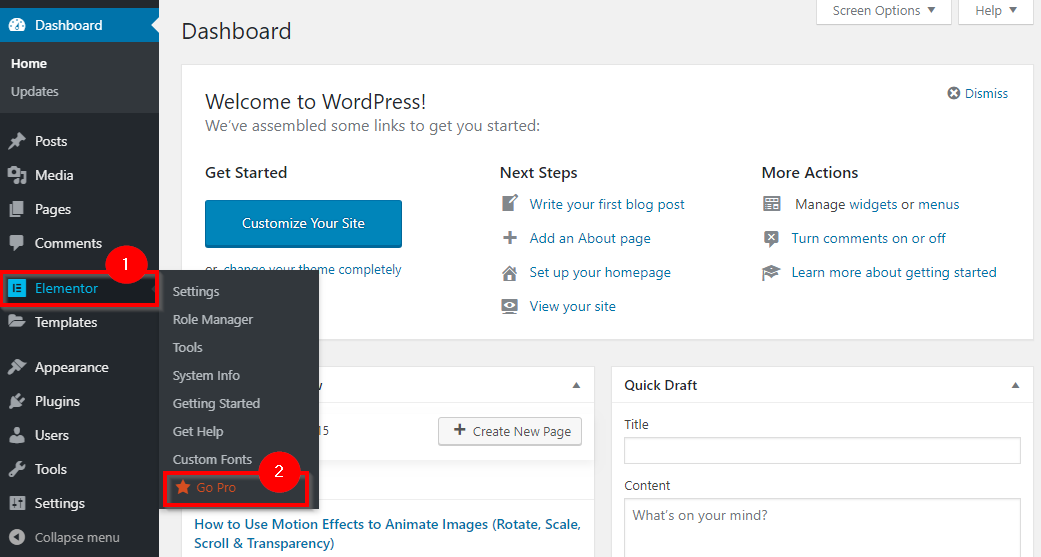
Task: Open the Updates submenu link
Action: (x=35, y=92)
